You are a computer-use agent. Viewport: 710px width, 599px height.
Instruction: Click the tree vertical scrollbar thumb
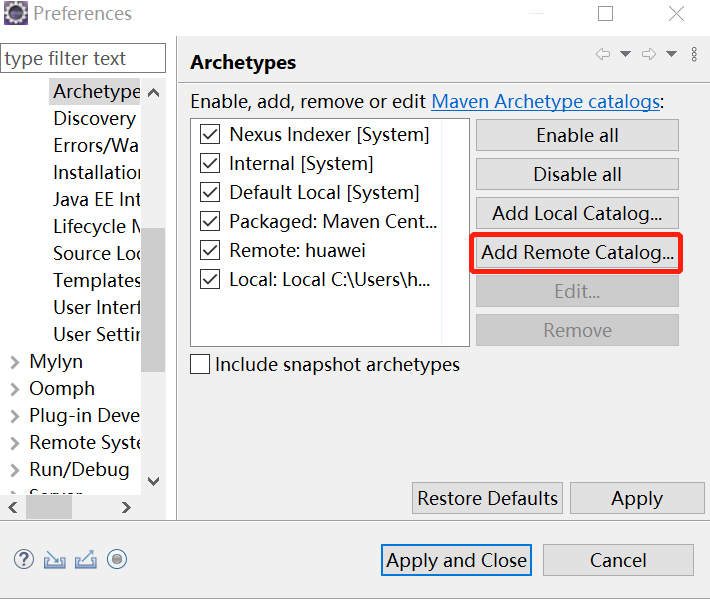tap(153, 300)
